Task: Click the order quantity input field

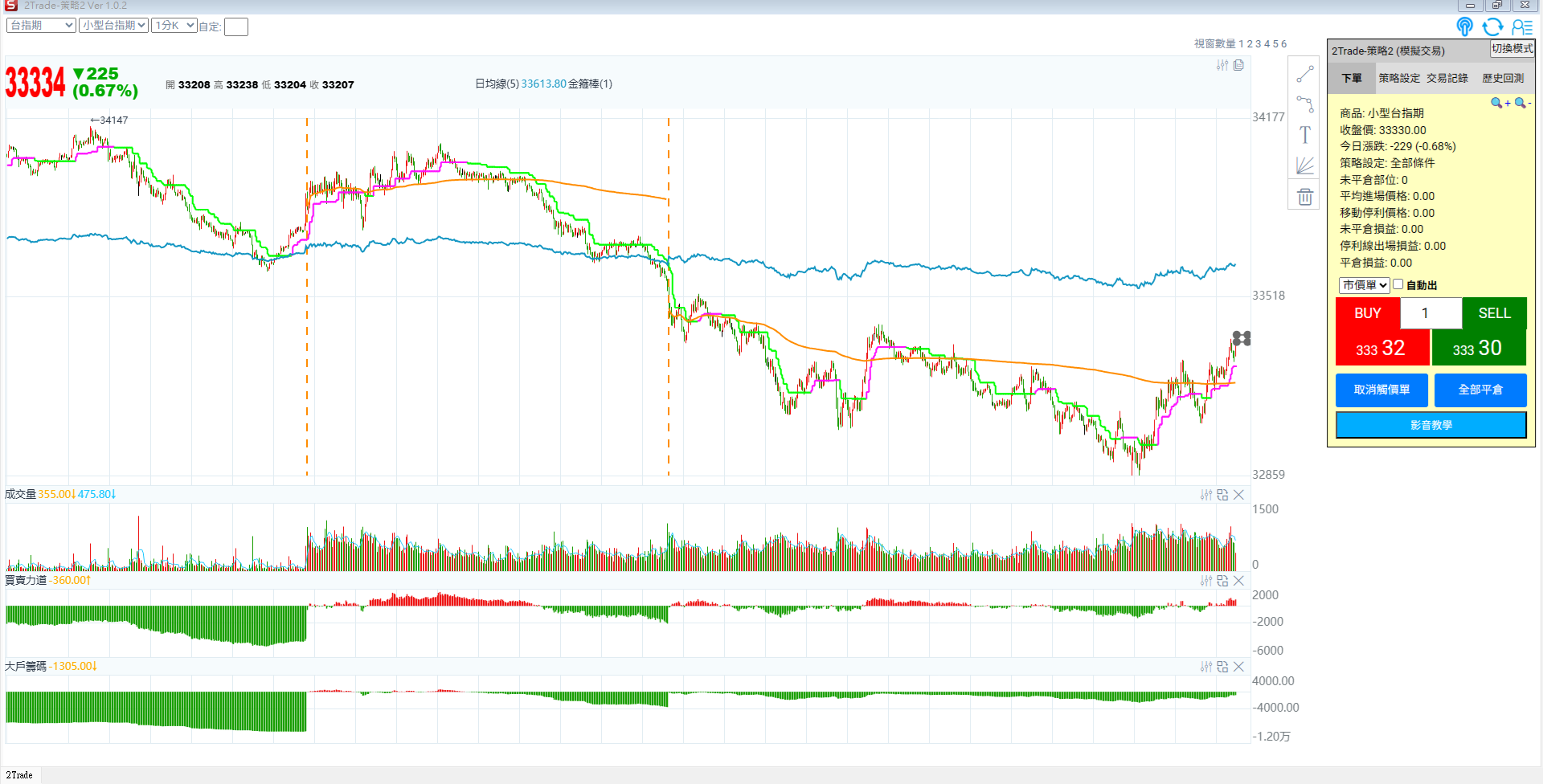Action: tap(1430, 313)
